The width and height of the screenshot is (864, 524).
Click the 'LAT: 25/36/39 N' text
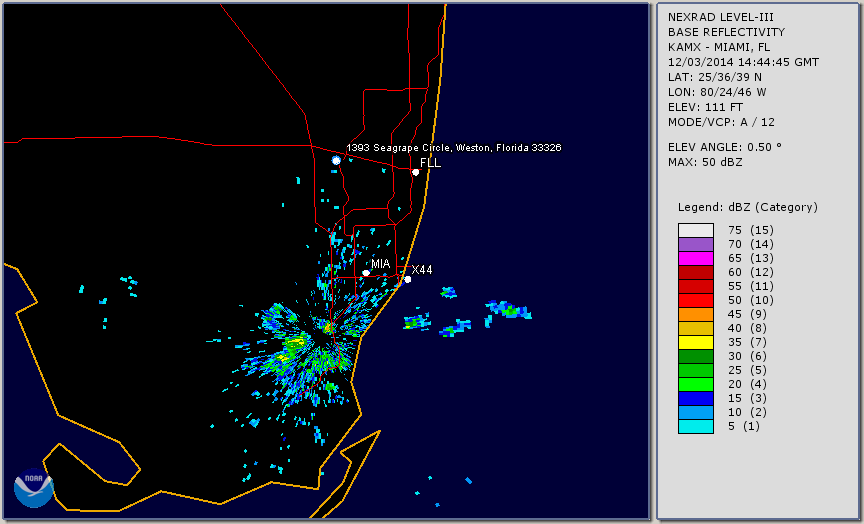(x=715, y=77)
